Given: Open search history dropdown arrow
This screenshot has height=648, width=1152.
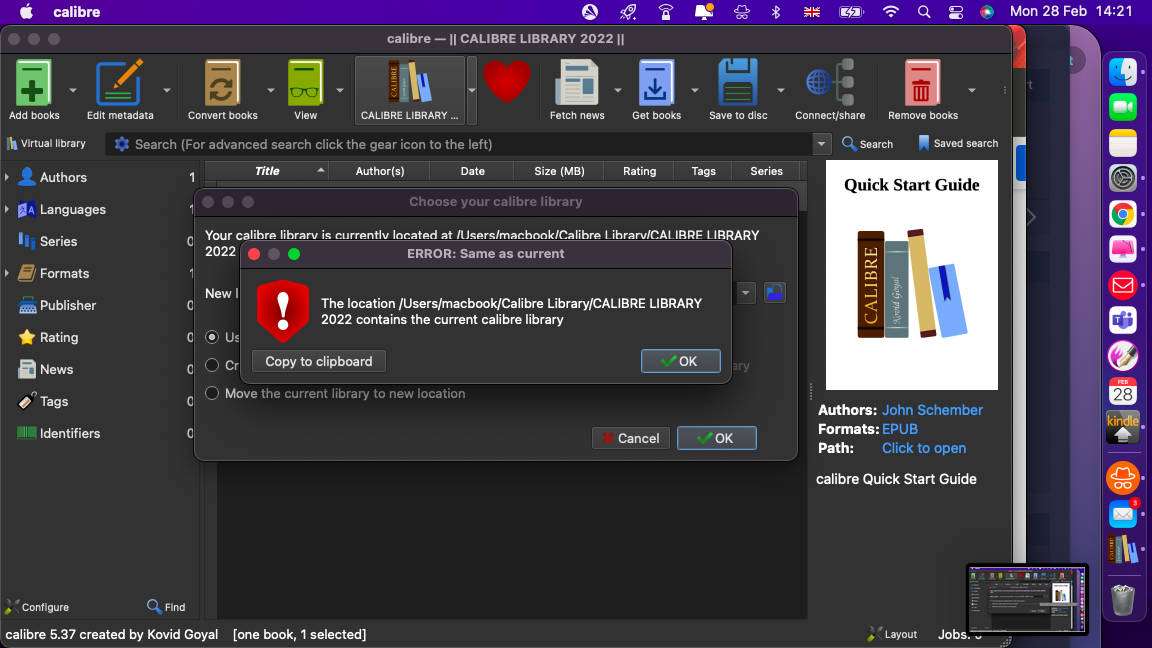Looking at the screenshot, I should (x=821, y=144).
